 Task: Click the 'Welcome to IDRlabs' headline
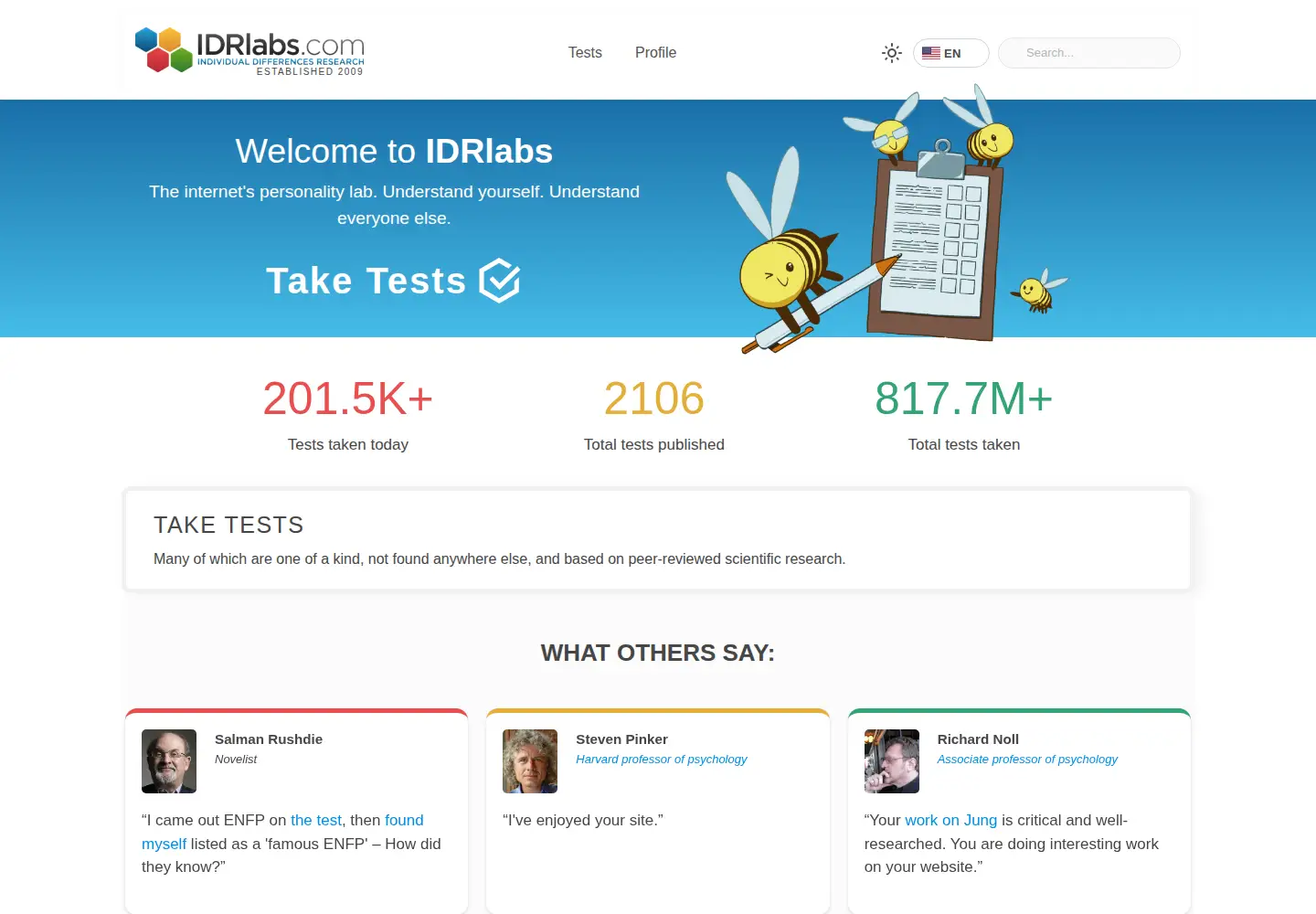point(394,151)
